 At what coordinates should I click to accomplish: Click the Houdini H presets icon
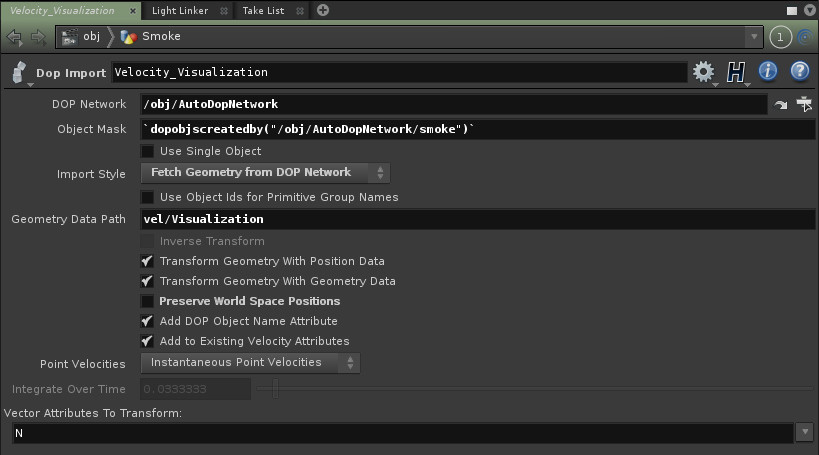click(736, 72)
